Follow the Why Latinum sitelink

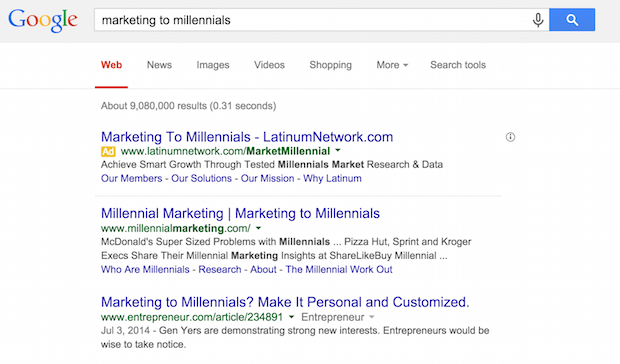333,178
